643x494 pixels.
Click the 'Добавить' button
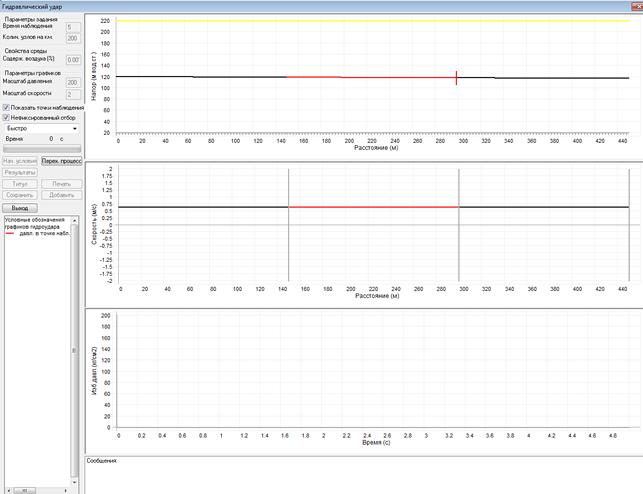[61, 195]
